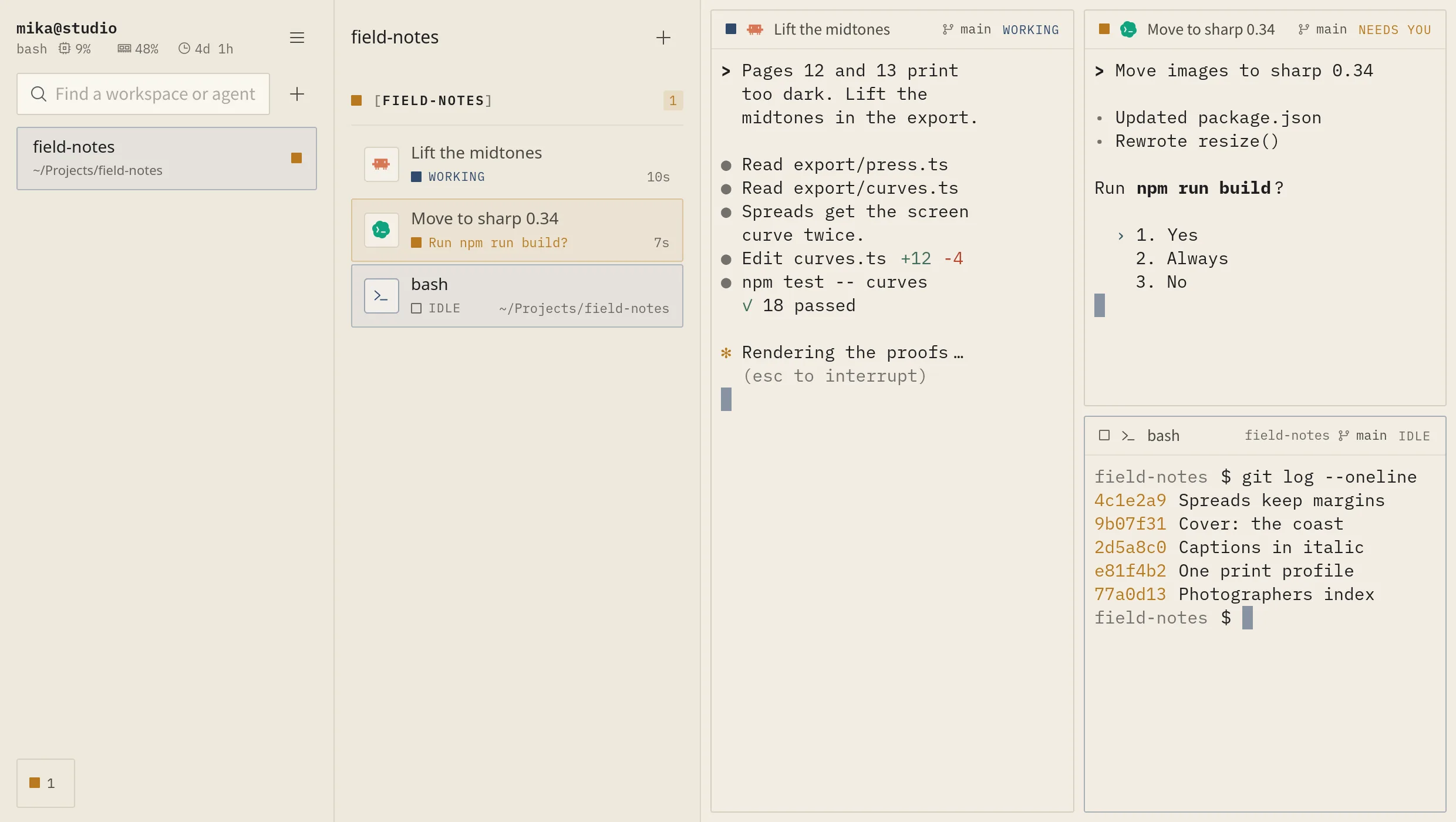This screenshot has width=1456, height=822.
Task: Click the plus icon next to the search field
Action: (x=297, y=94)
